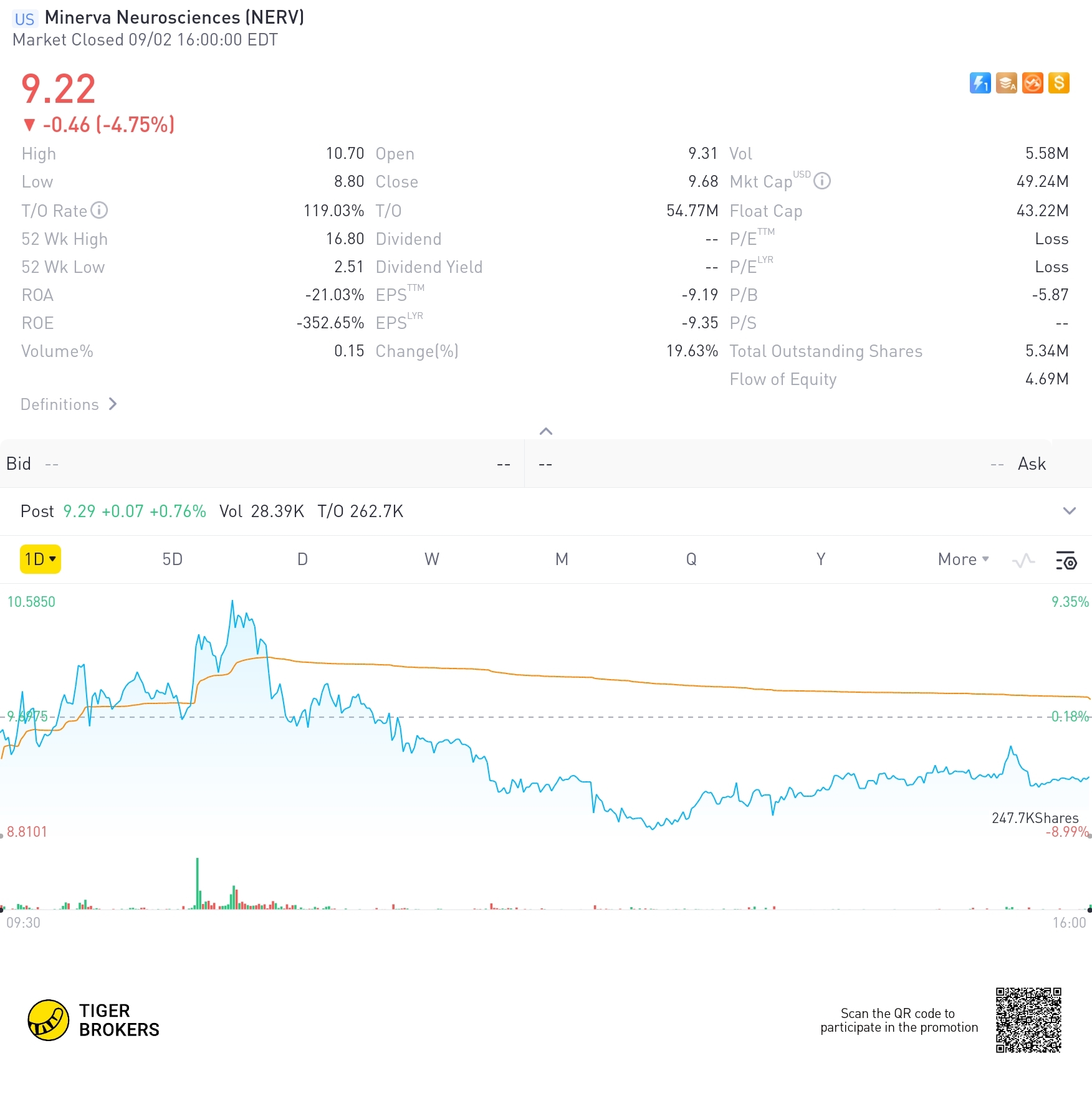The width and height of the screenshot is (1092, 1104).
Task: Select the W weekly chart tab
Action: 432,559
